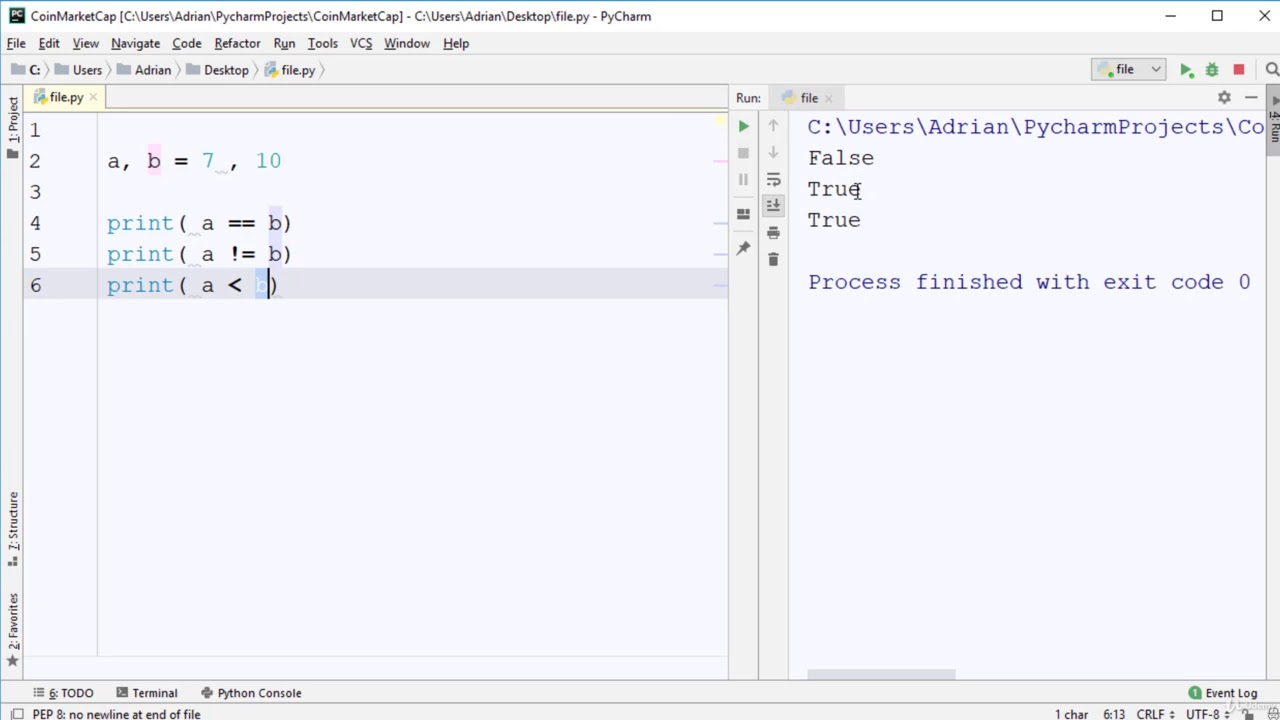Click 'False' in the console output
The width and height of the screenshot is (1280, 720).
coord(841,158)
